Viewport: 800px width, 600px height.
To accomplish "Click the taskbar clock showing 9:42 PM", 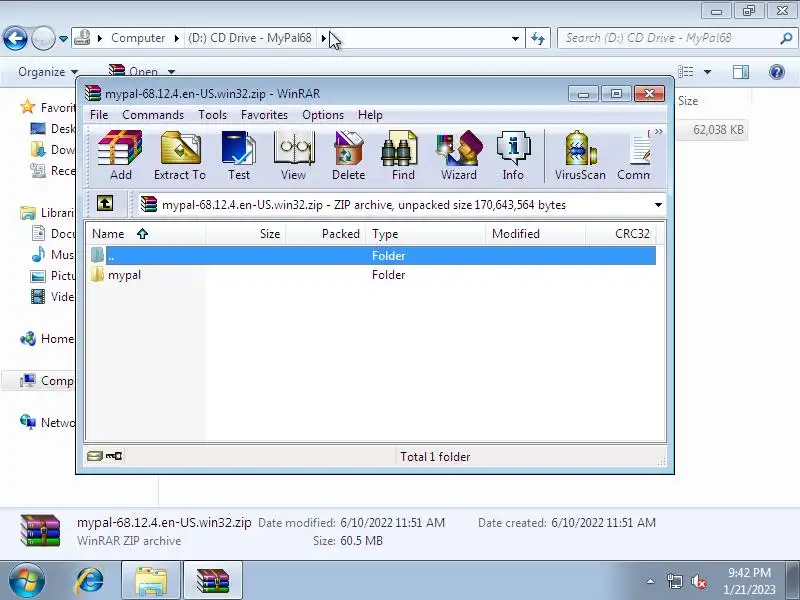I will [749, 581].
